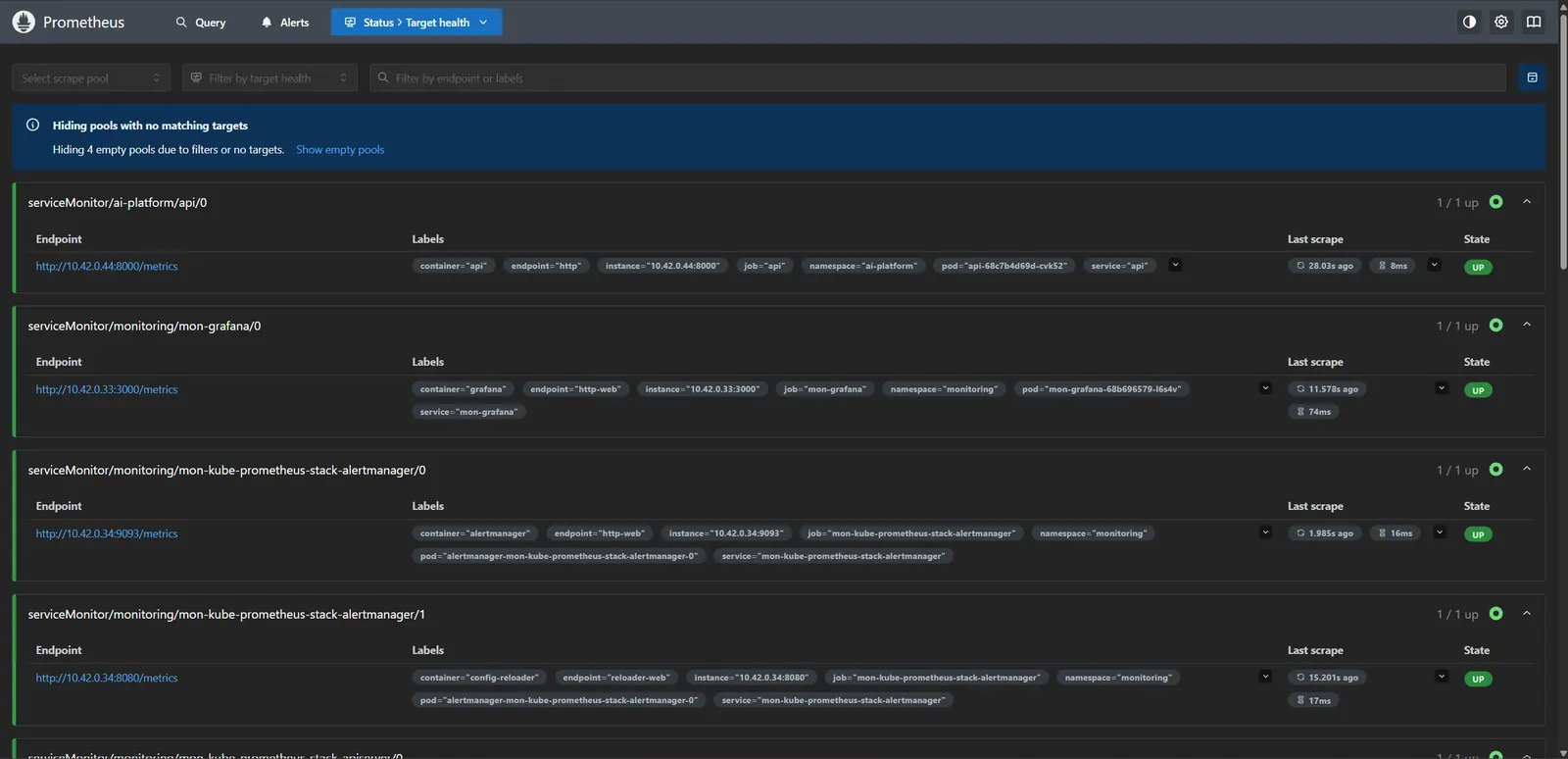Focus the Filter by endpoint or labels field
Viewport: 1568px width, 759px height.
point(938,77)
